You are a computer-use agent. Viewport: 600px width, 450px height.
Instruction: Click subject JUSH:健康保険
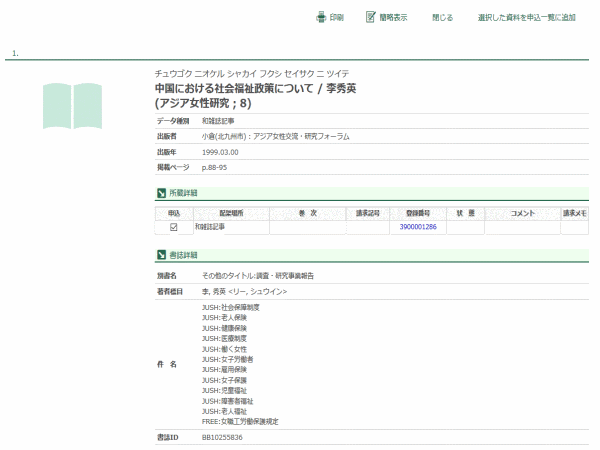[224, 328]
